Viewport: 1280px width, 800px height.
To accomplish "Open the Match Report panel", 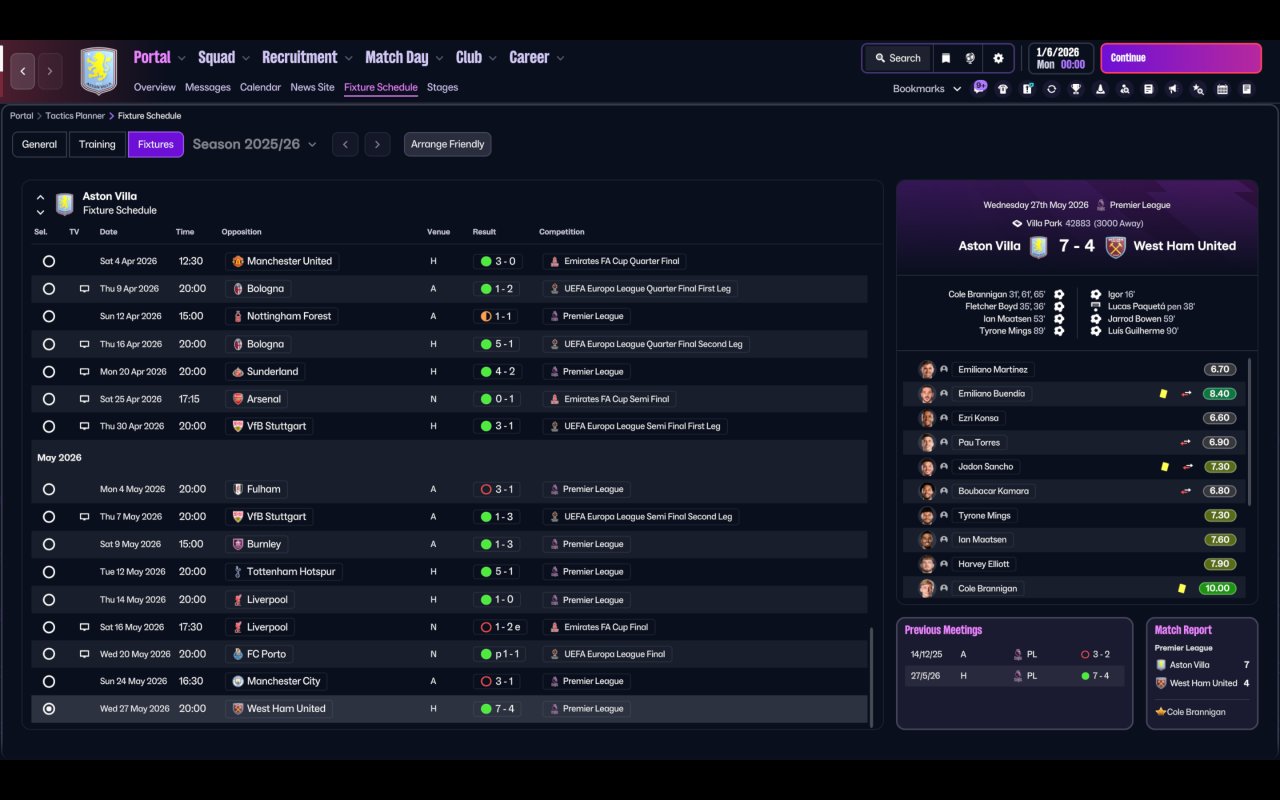I will coord(1202,673).
